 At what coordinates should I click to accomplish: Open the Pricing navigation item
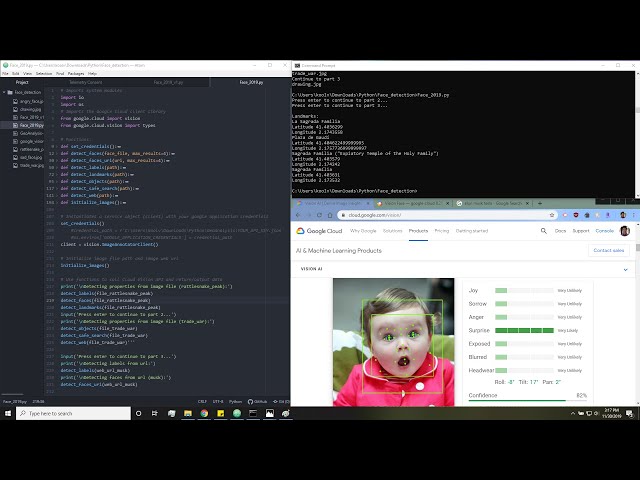[x=442, y=231]
